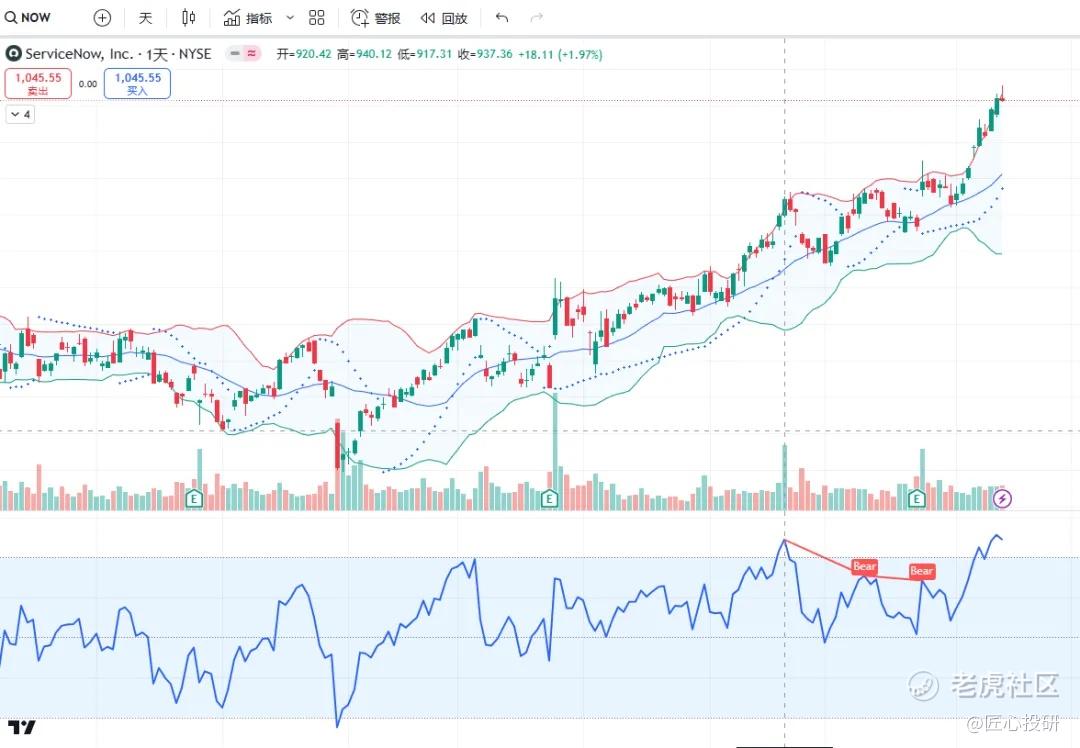The image size is (1080, 748).
Task: Create a 警报 price alert
Action: click(376, 18)
